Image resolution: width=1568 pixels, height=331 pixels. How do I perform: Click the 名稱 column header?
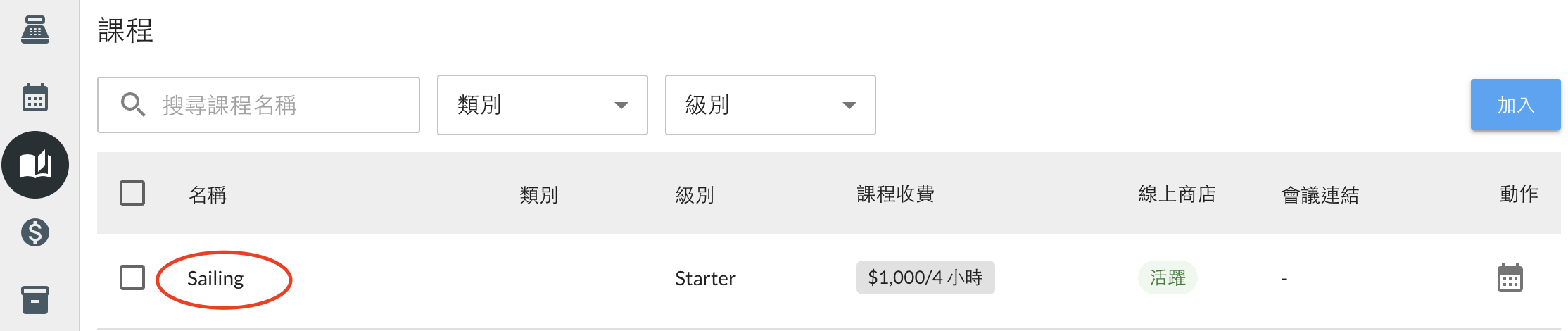click(x=208, y=194)
